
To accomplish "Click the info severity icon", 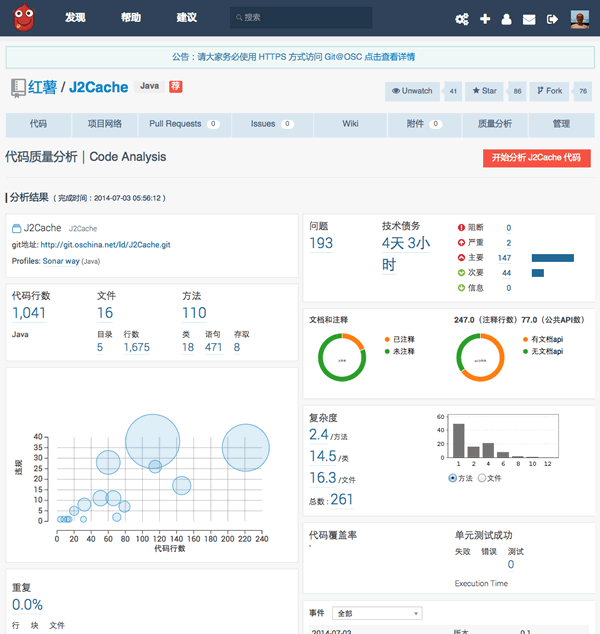I will click(461, 288).
